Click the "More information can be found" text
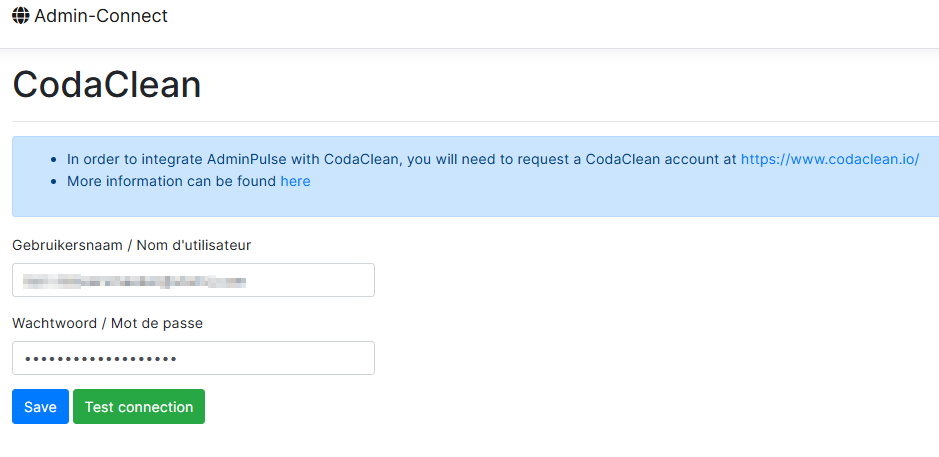 (172, 181)
